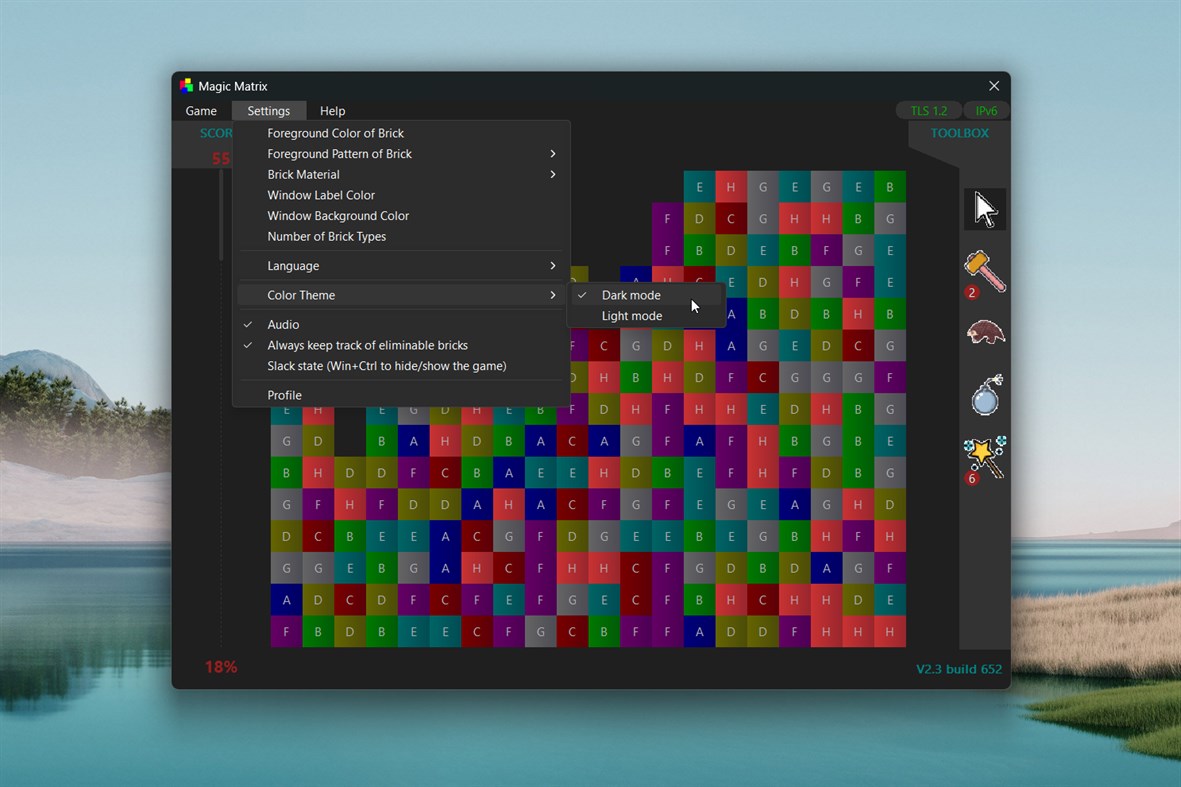The width and height of the screenshot is (1181, 787).
Task: Expand the Language submenu
Action: click(293, 266)
